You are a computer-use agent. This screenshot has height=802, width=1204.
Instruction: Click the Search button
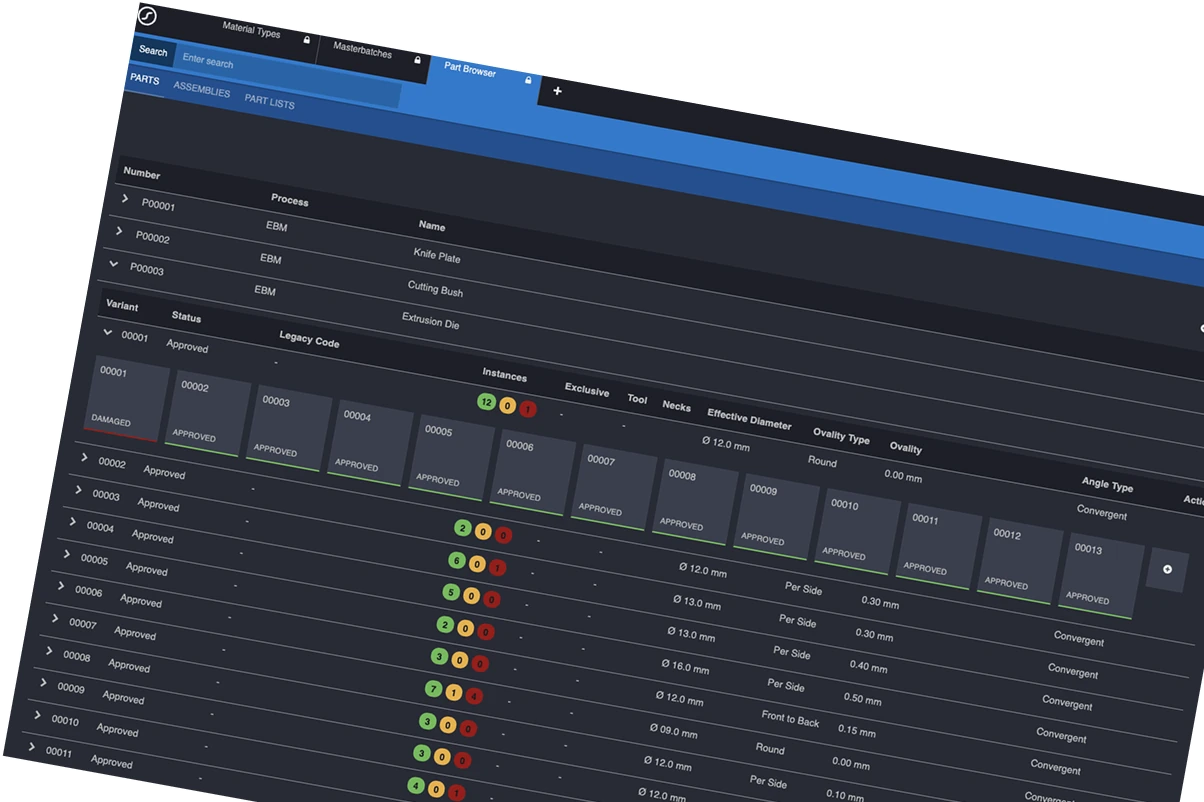point(153,51)
